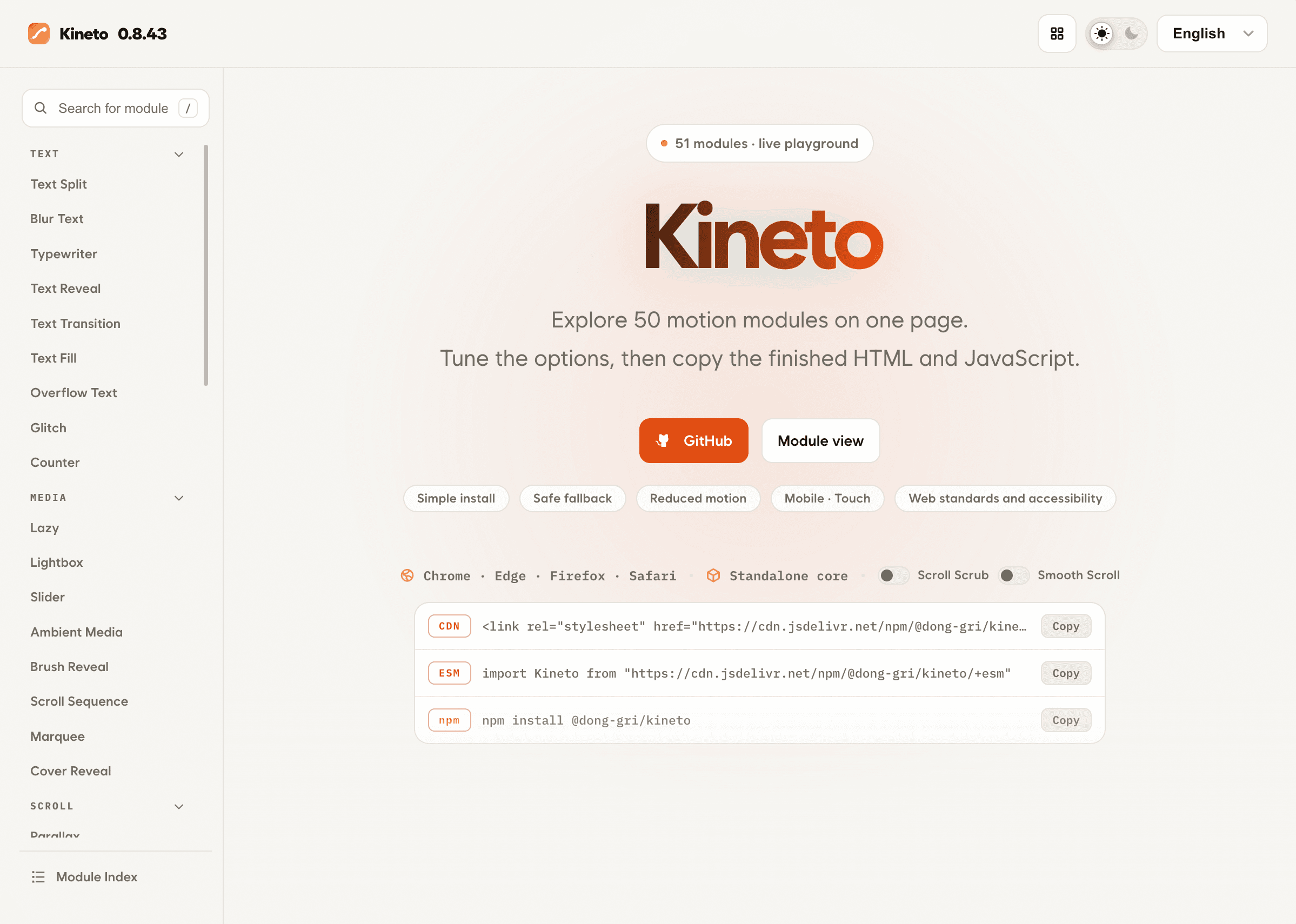Select Web standards and accessibility chip
The width and height of the screenshot is (1296, 924).
pos(1005,498)
